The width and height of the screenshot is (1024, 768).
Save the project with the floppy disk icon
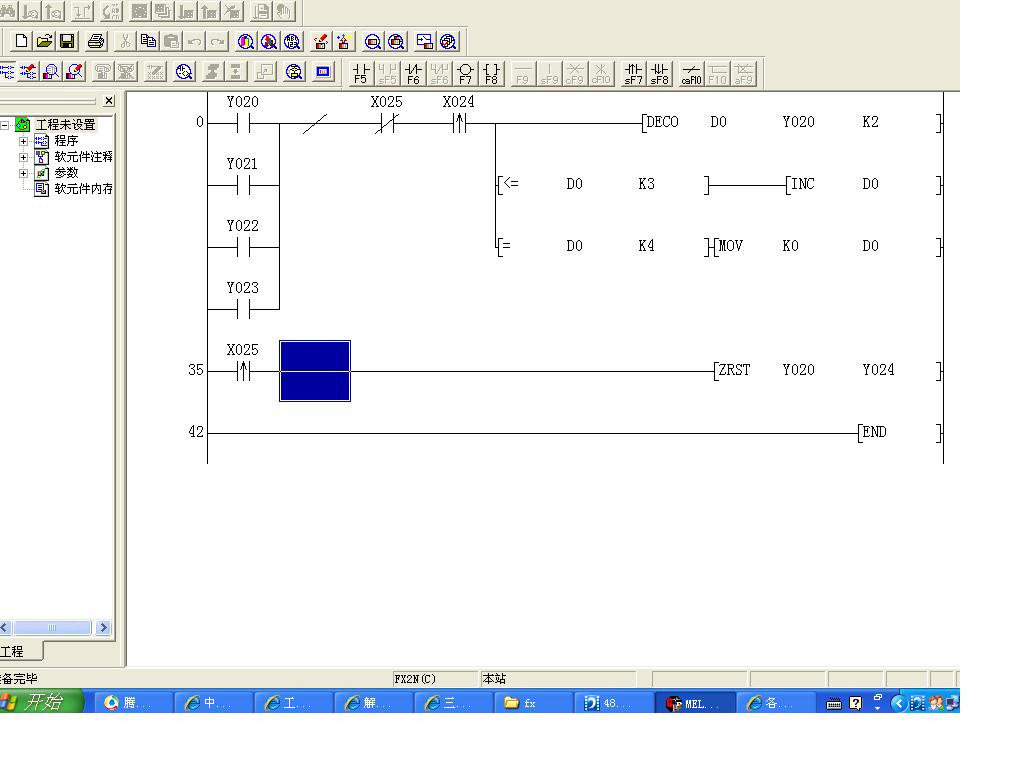68,41
